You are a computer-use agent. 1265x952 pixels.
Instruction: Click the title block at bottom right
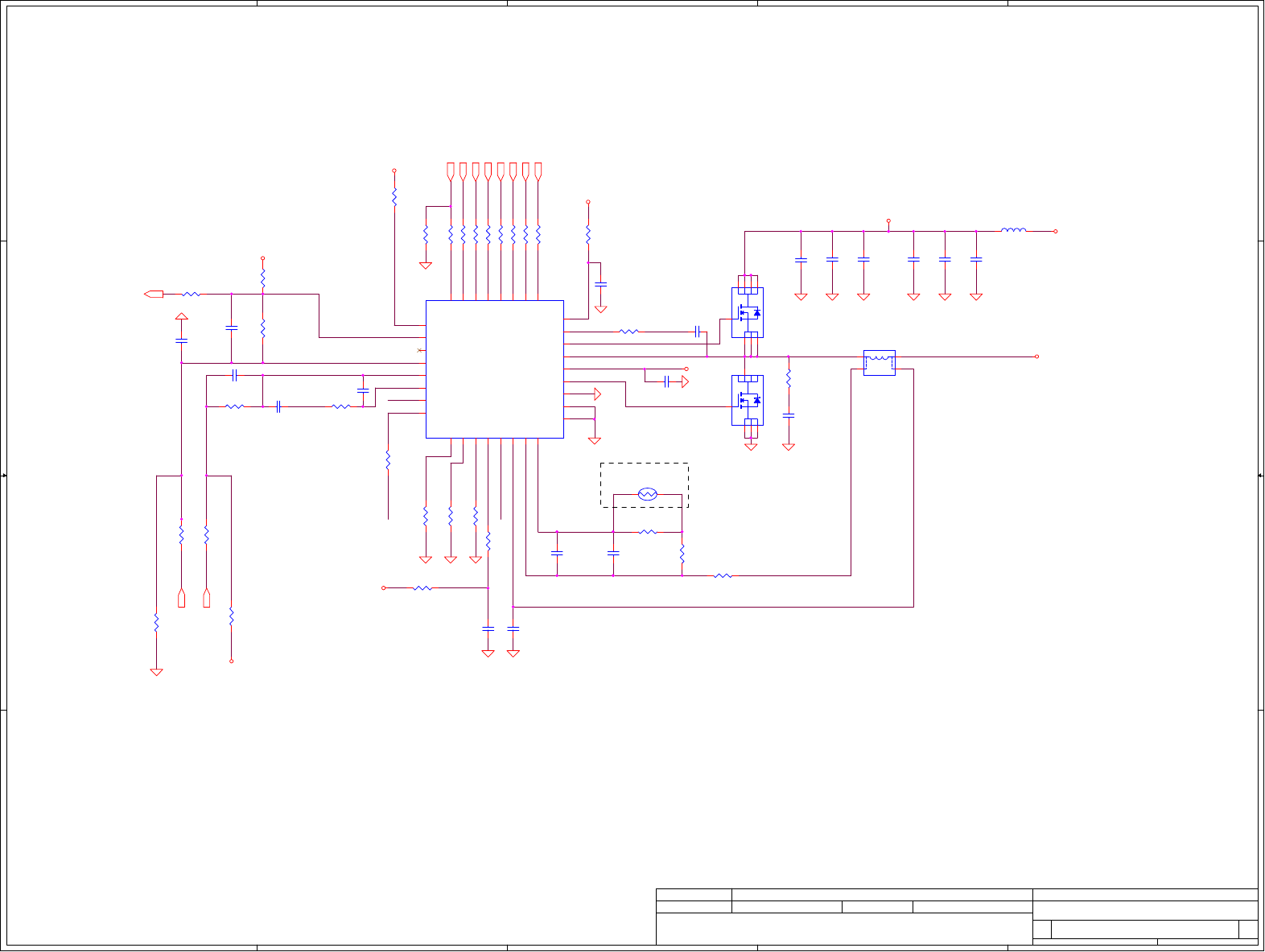pos(957,917)
